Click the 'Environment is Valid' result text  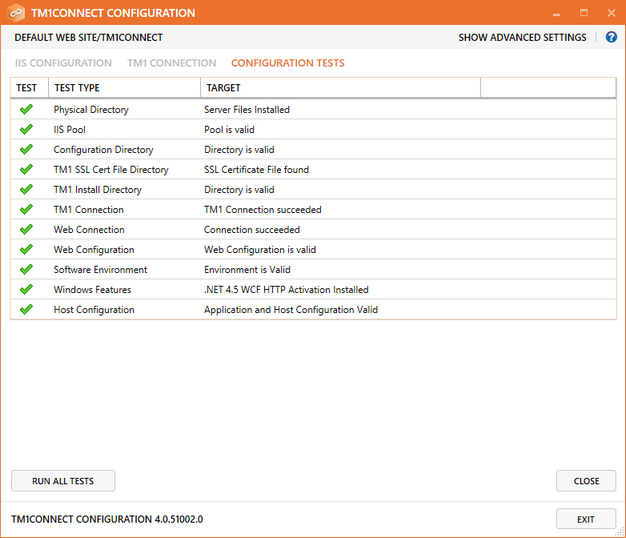[x=247, y=269]
